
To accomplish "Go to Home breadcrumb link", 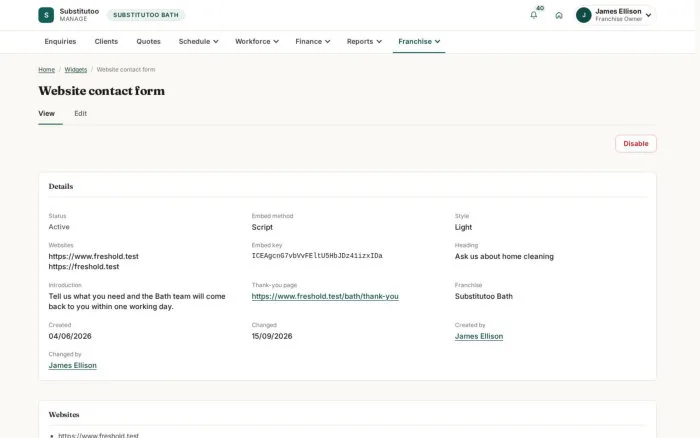I will [x=46, y=70].
